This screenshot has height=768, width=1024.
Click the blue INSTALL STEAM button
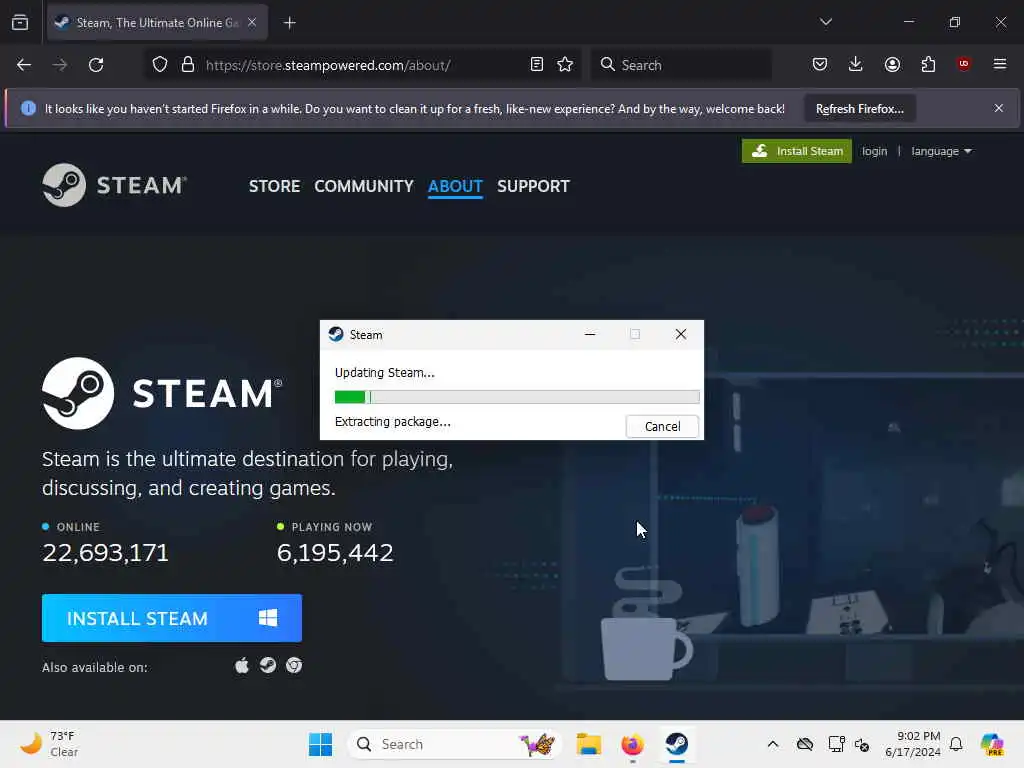(172, 618)
